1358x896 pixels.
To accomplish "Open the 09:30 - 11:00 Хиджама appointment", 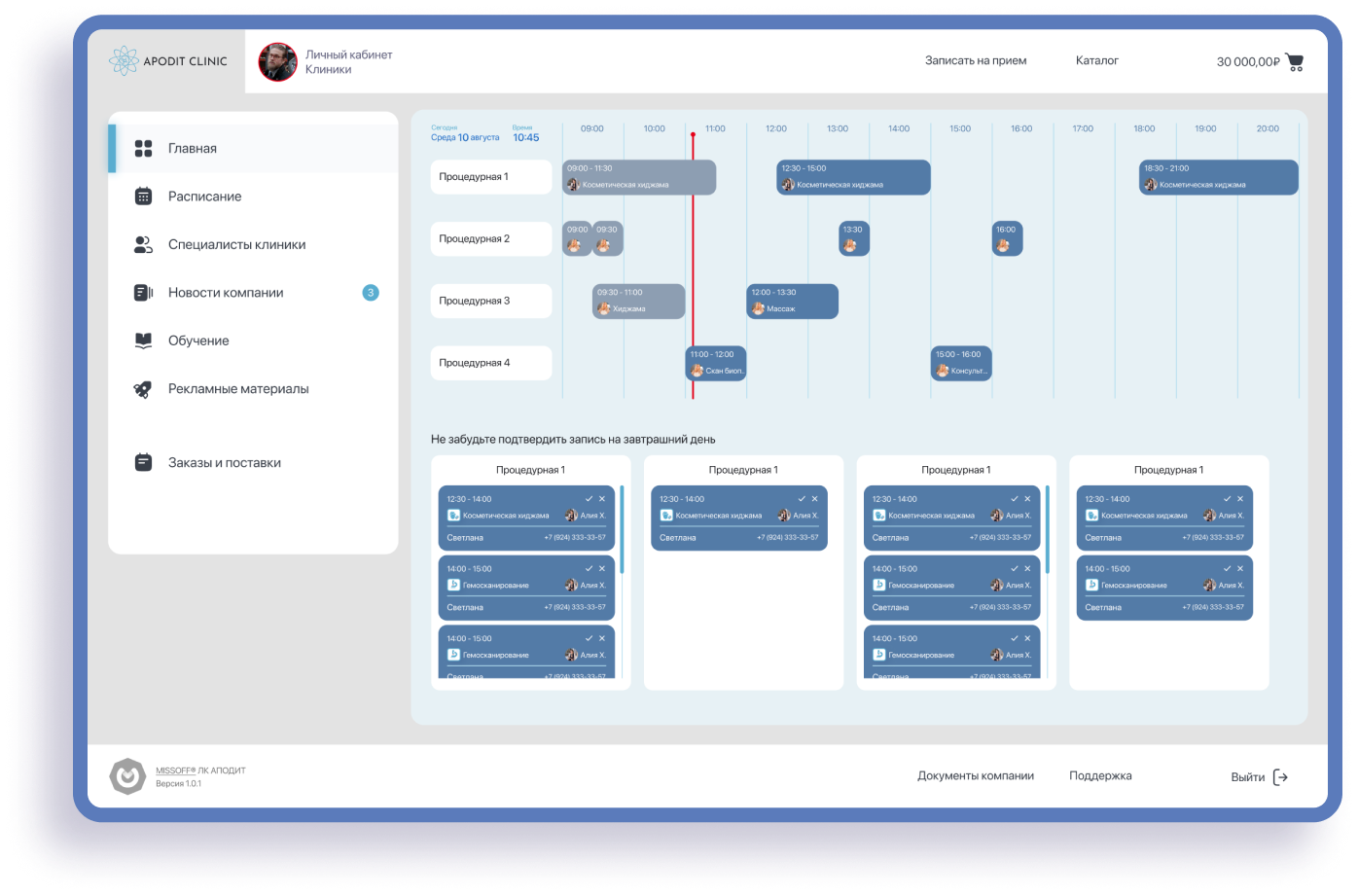I will 639,302.
